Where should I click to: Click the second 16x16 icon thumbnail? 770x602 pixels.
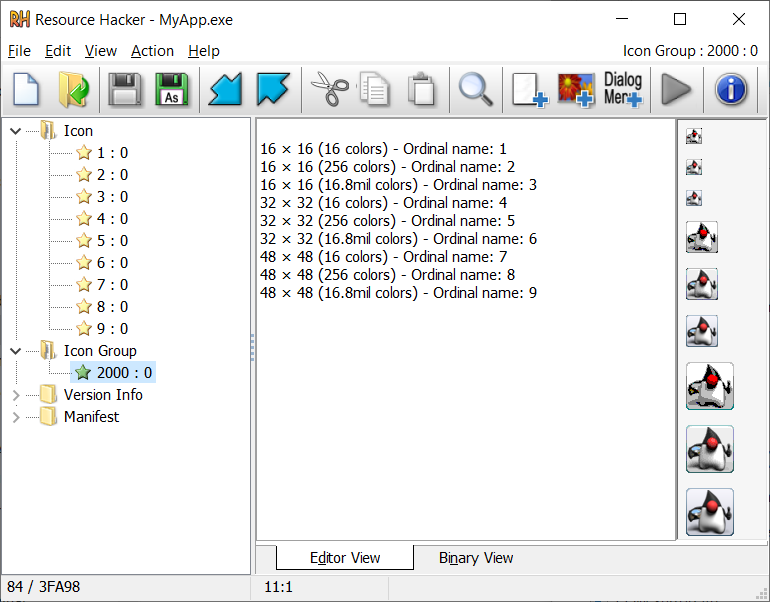[x=694, y=167]
